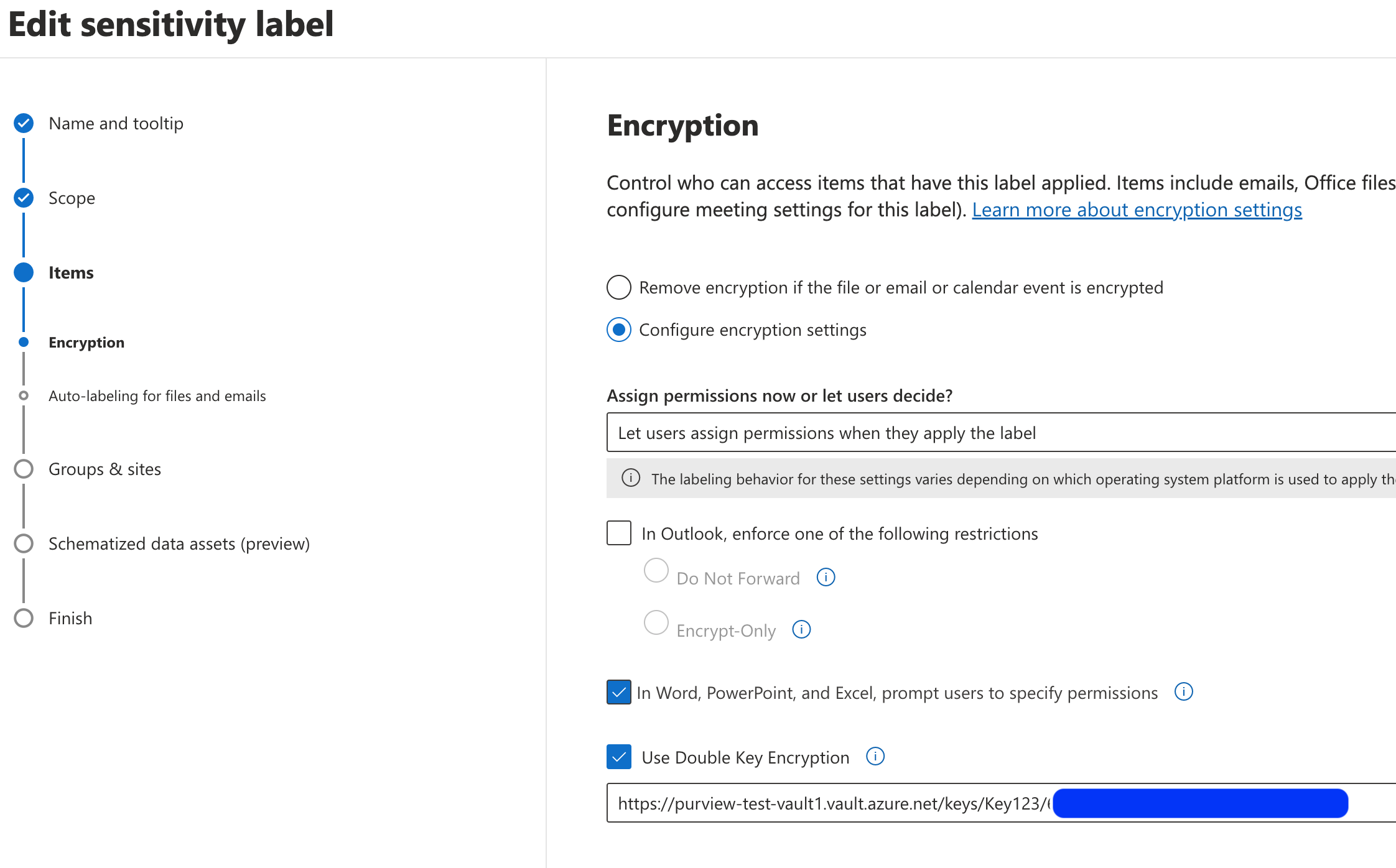Image resolution: width=1396 pixels, height=868 pixels.
Task: Click the info icon beside Encrypt-Only
Action: 802,629
